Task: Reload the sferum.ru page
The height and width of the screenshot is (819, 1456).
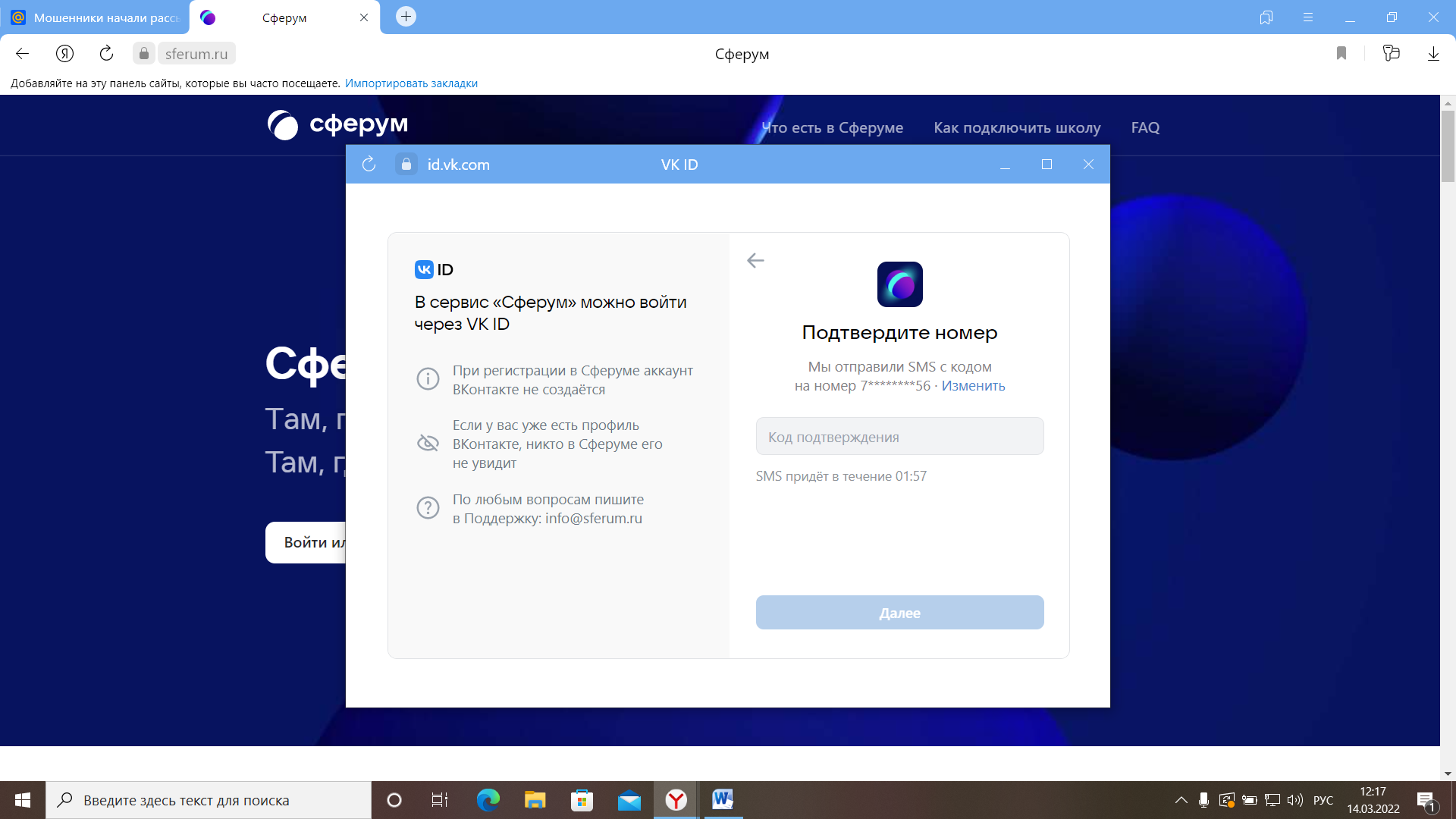Action: click(x=106, y=53)
